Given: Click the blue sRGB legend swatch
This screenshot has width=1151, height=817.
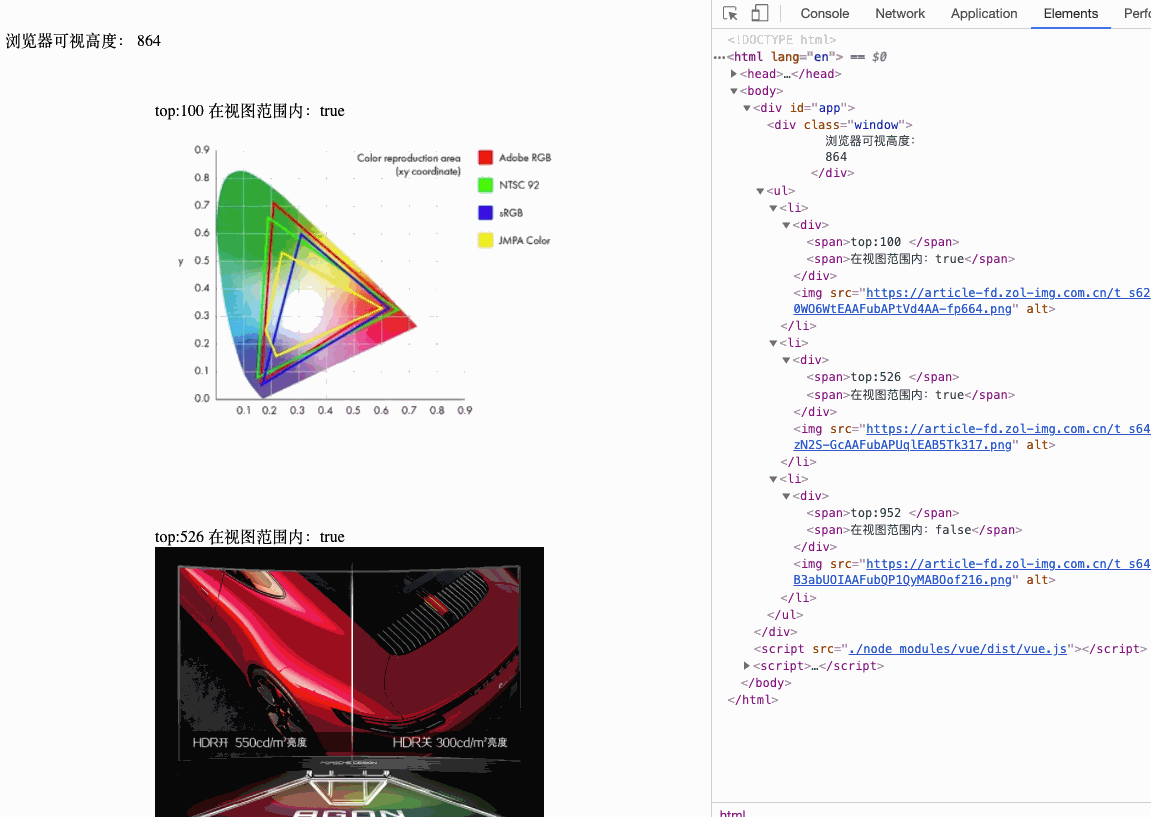Looking at the screenshot, I should tap(485, 213).
